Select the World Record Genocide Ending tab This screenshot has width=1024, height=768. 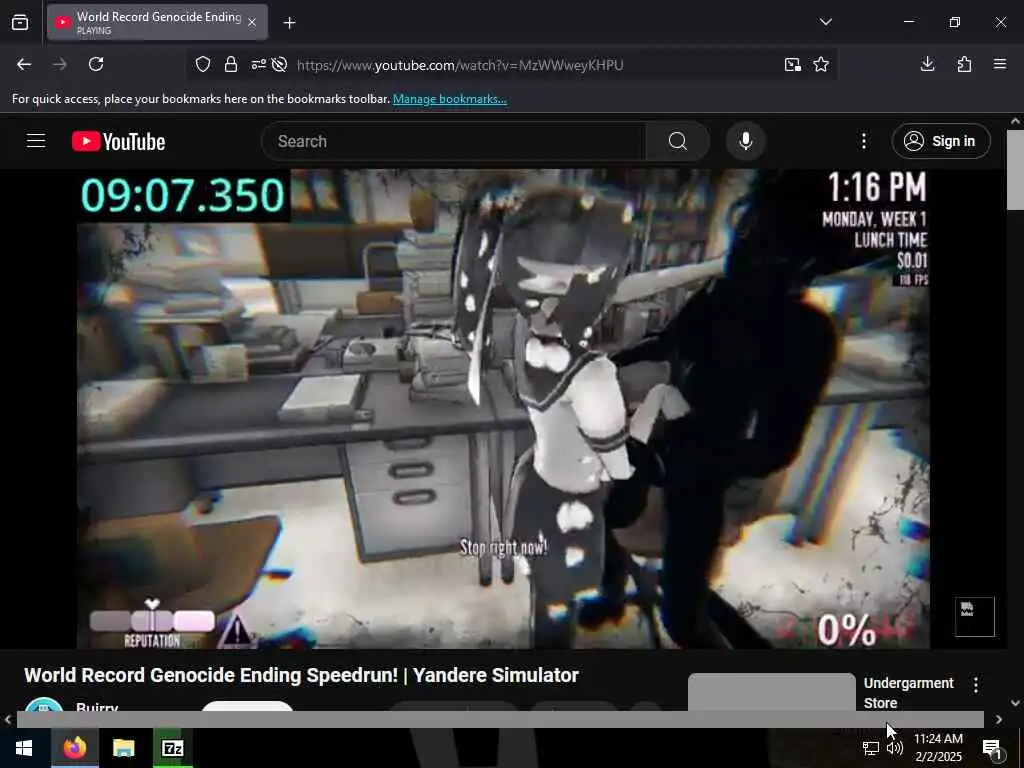coord(157,23)
